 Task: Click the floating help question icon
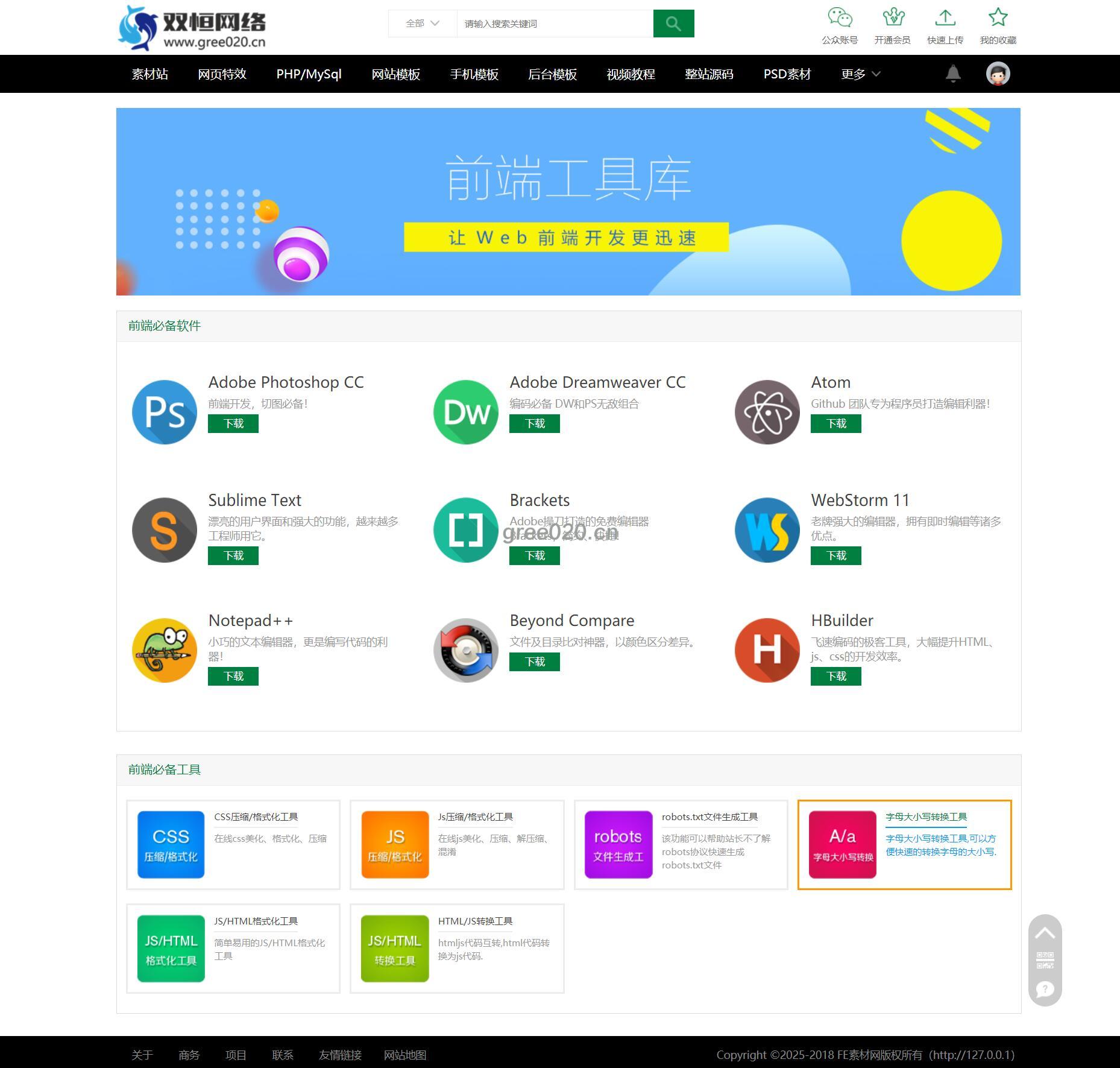(1045, 989)
